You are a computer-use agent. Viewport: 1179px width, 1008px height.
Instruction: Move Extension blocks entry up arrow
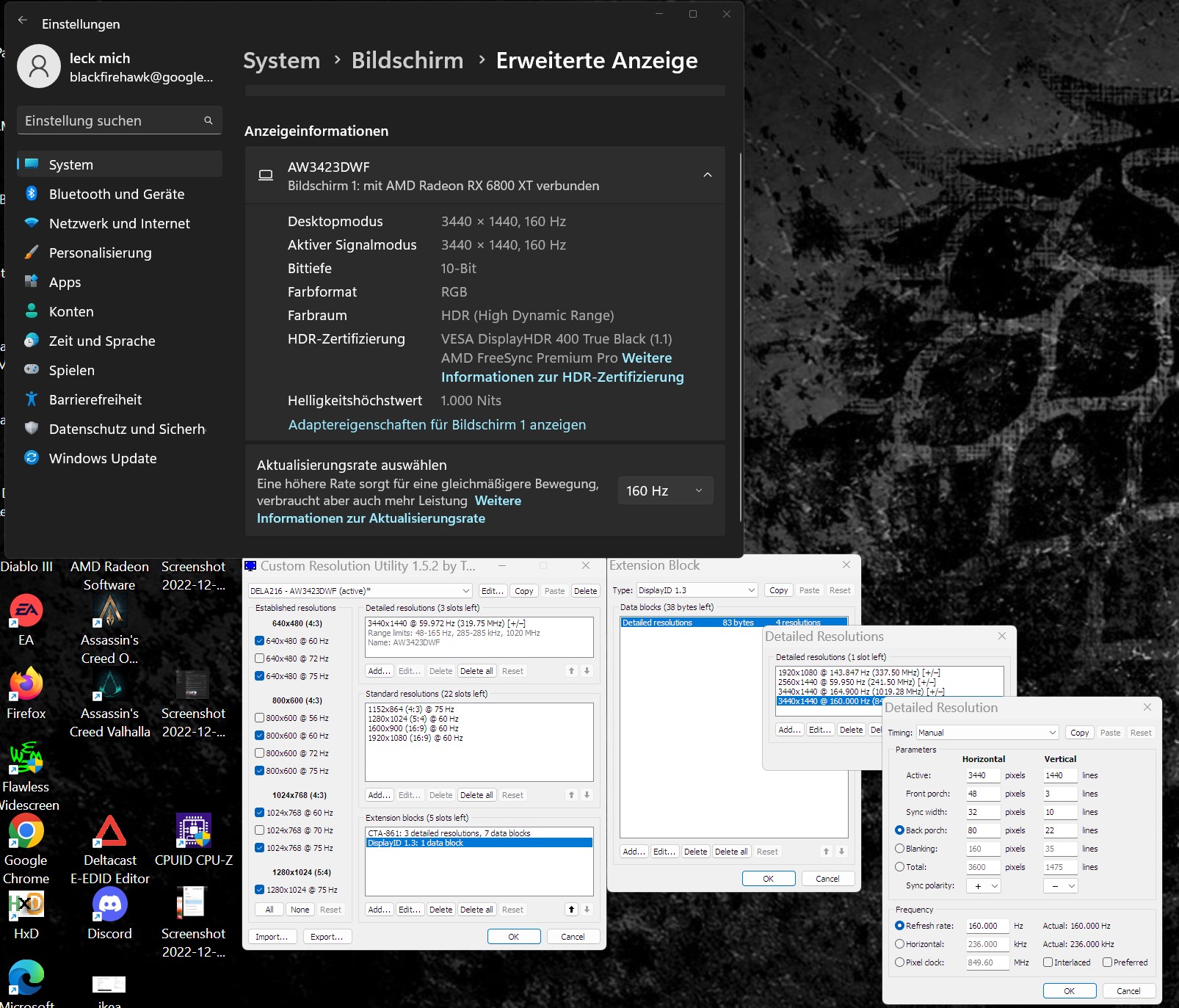pyautogui.click(x=571, y=910)
